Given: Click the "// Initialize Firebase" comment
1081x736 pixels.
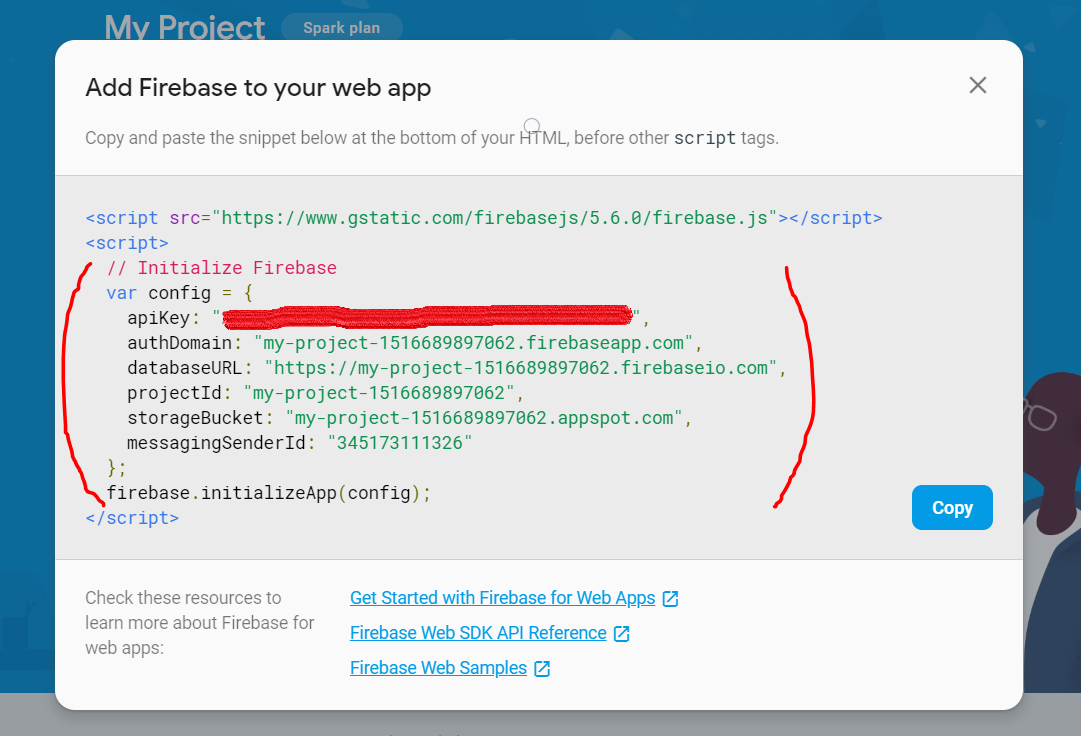Looking at the screenshot, I should [222, 268].
